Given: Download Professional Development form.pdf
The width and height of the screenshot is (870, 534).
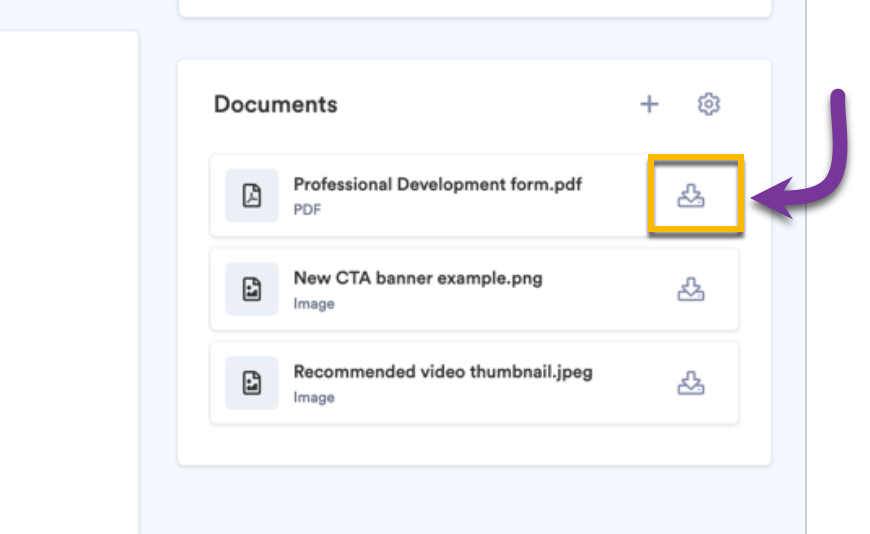Looking at the screenshot, I should pos(691,196).
